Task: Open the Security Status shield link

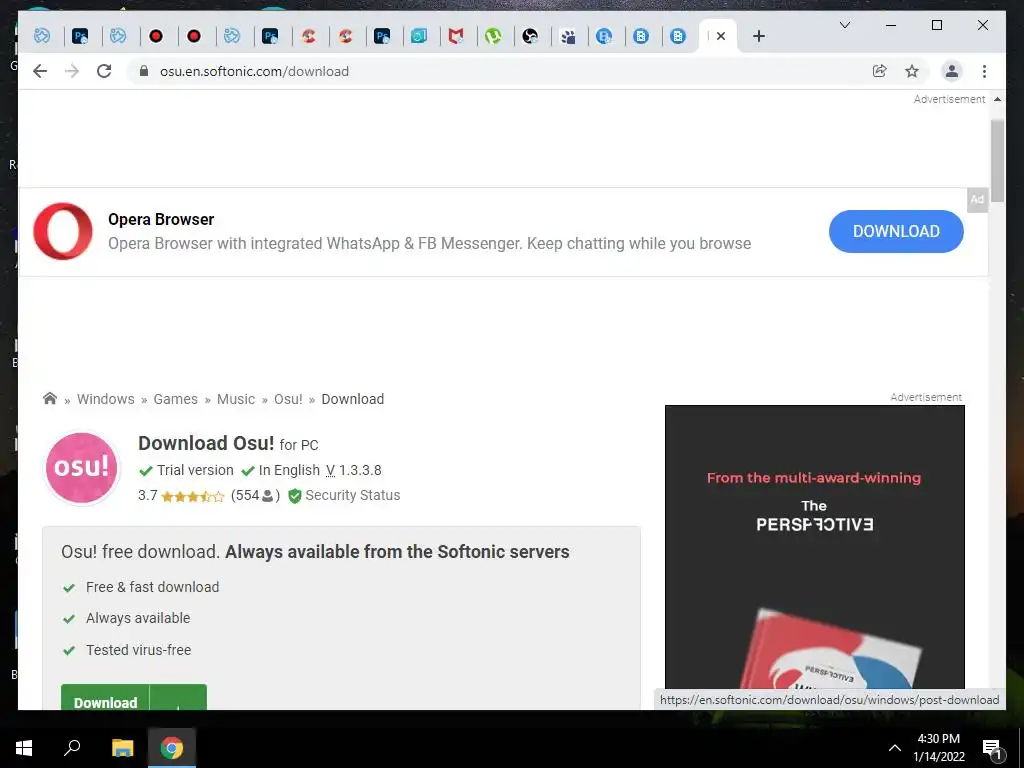Action: (344, 496)
